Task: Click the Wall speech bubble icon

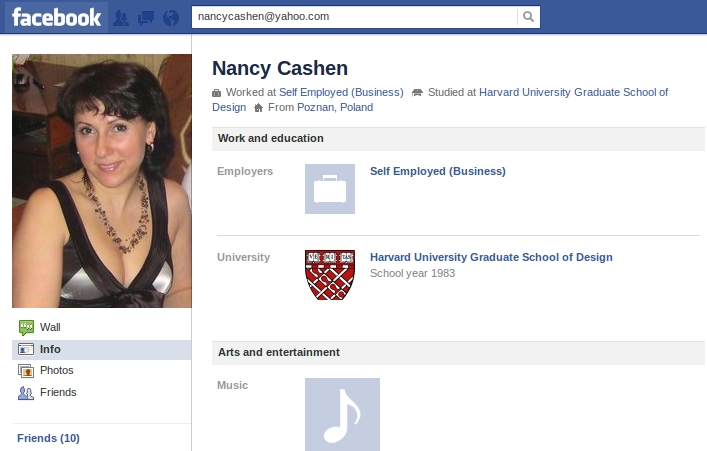Action: coord(26,327)
